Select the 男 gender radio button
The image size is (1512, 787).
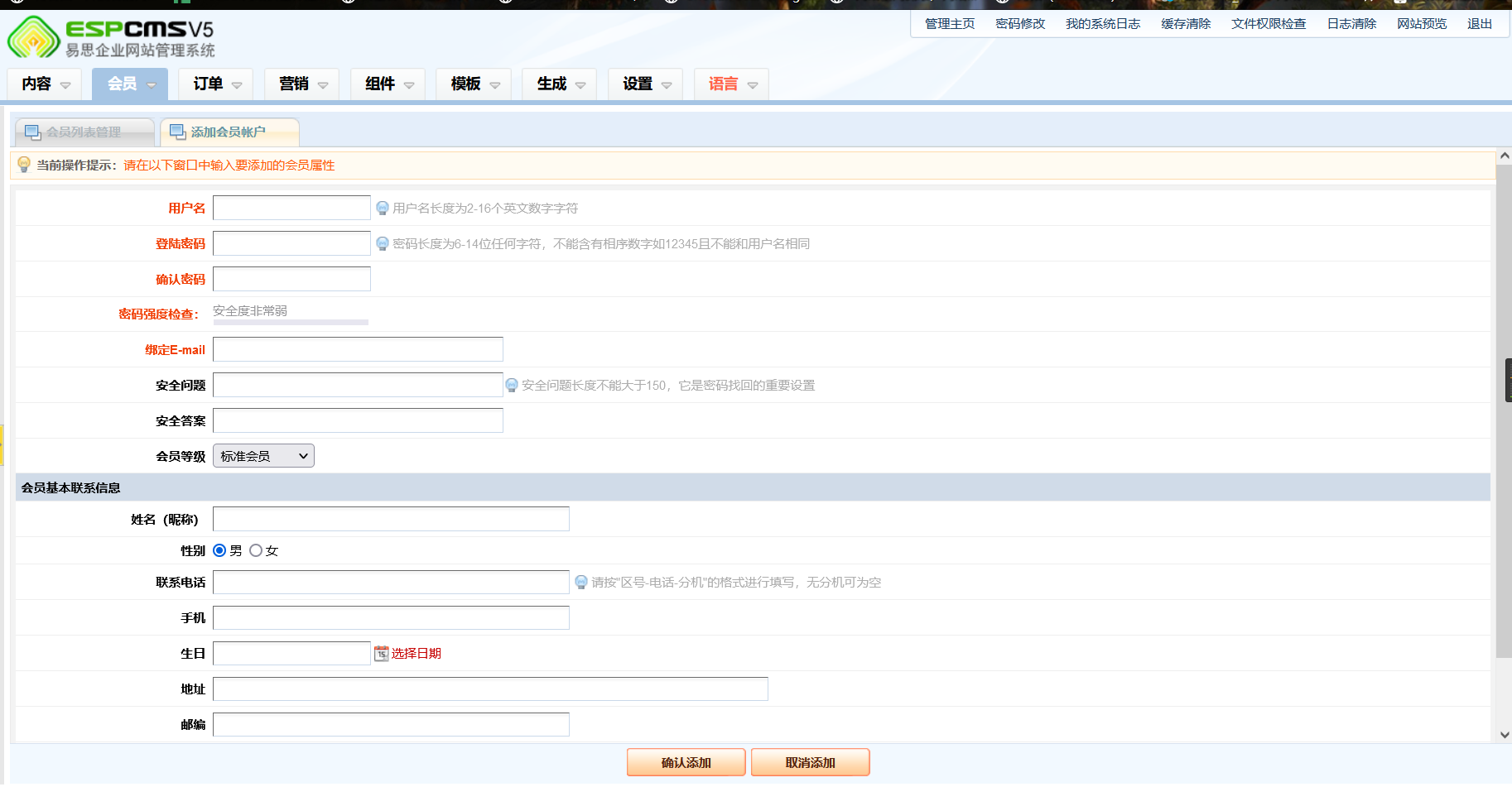219,549
